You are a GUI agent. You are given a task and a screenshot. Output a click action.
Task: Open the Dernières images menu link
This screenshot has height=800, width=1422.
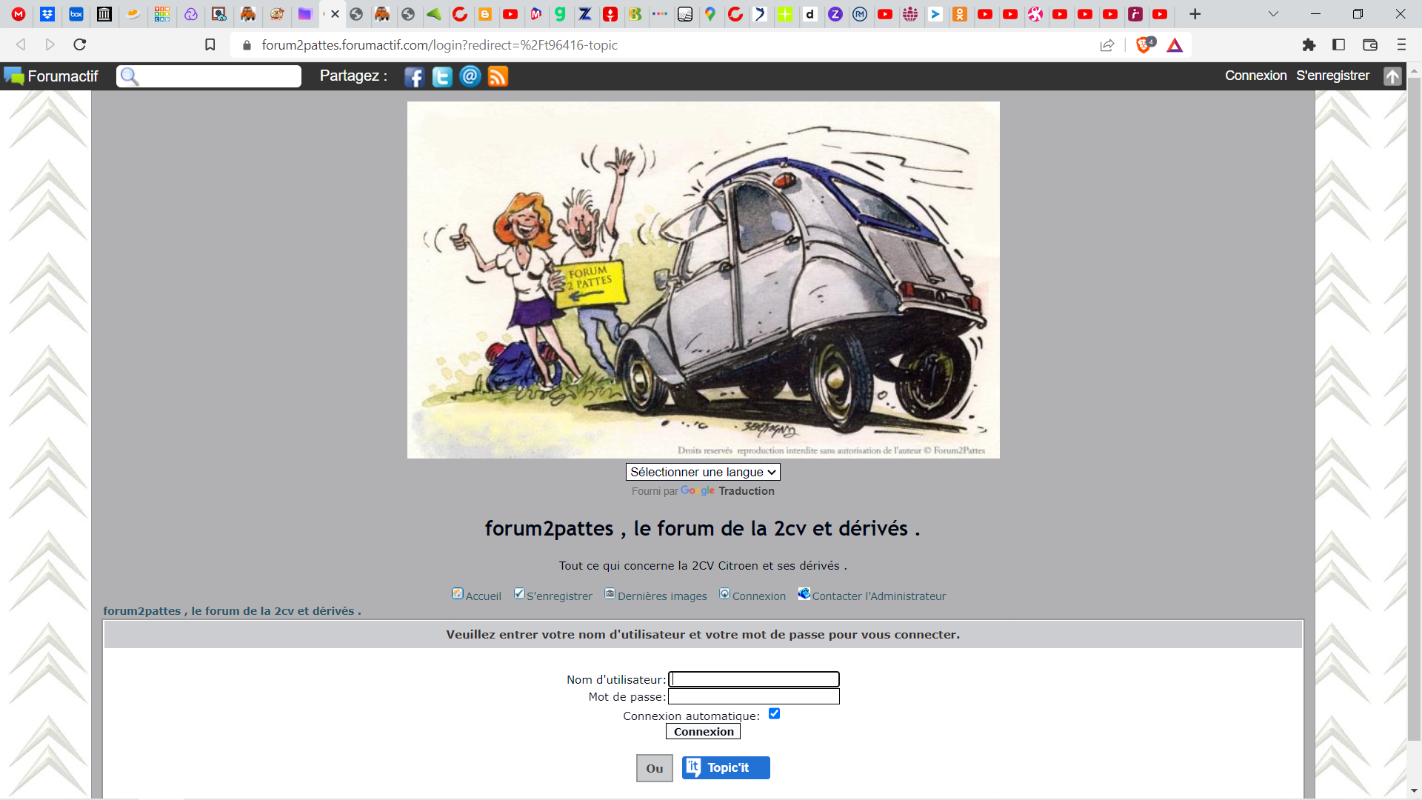tap(661, 596)
